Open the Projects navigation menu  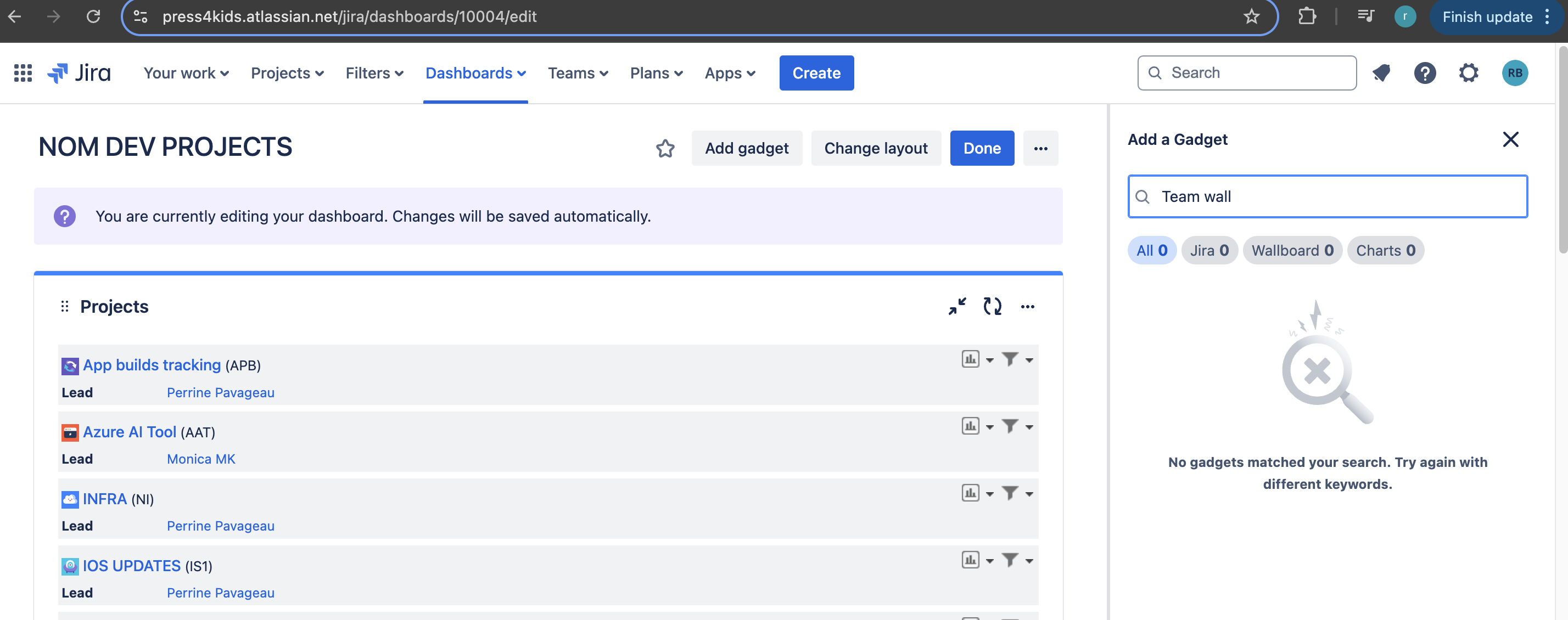pyautogui.click(x=287, y=73)
